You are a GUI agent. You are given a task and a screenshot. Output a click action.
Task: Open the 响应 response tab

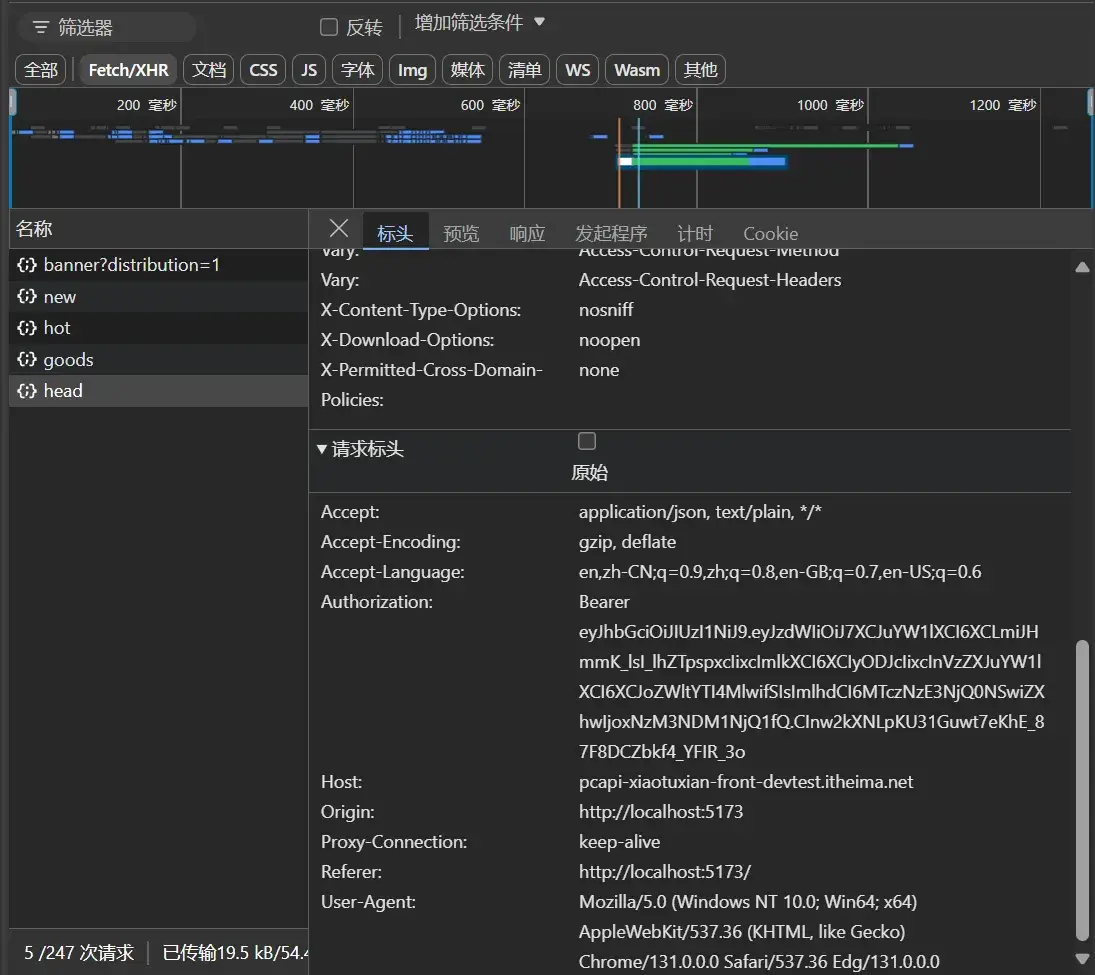pos(527,233)
